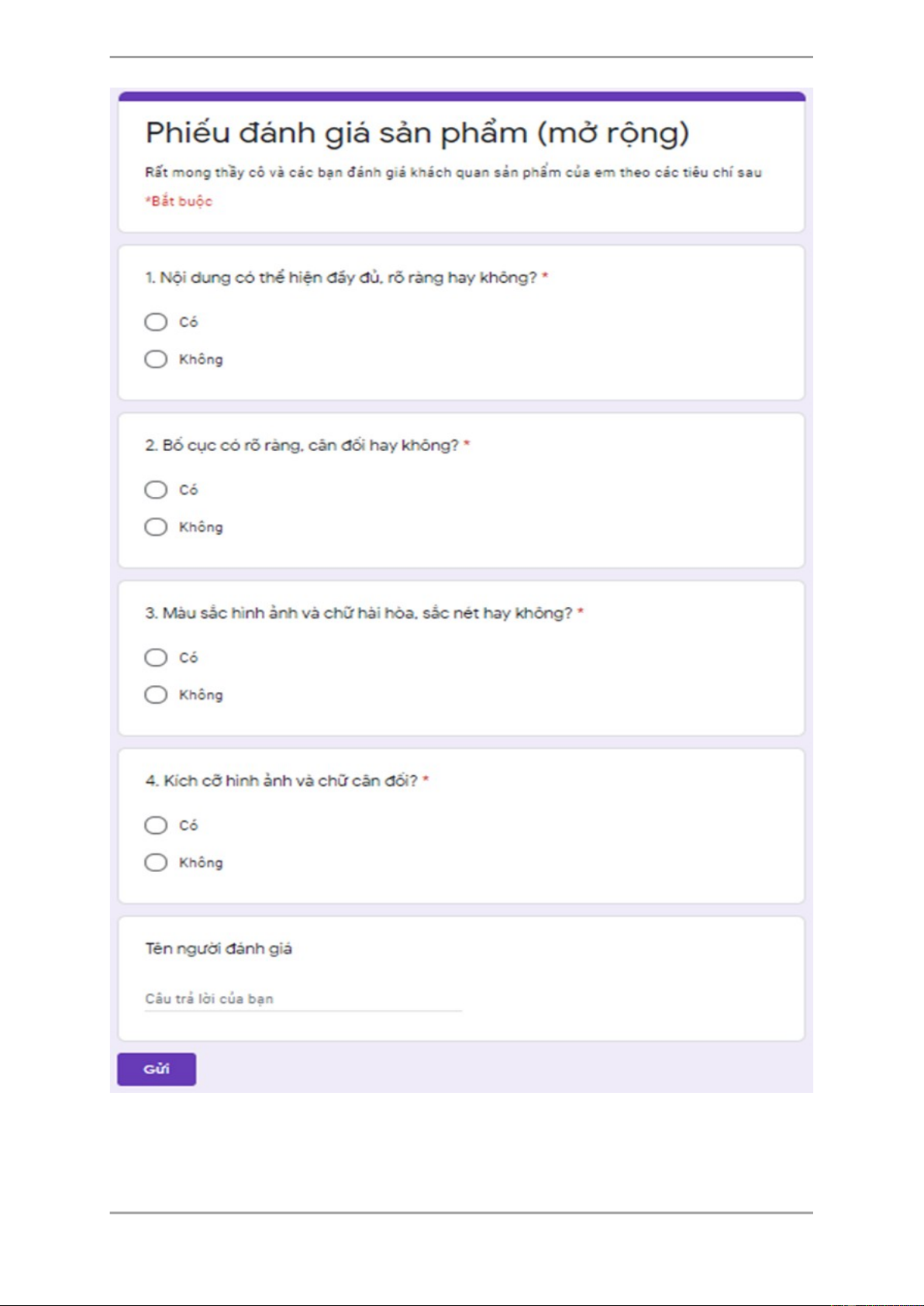Click the form description starting "Rất mong thầy cô"
The image size is (924, 1306).
(453, 172)
